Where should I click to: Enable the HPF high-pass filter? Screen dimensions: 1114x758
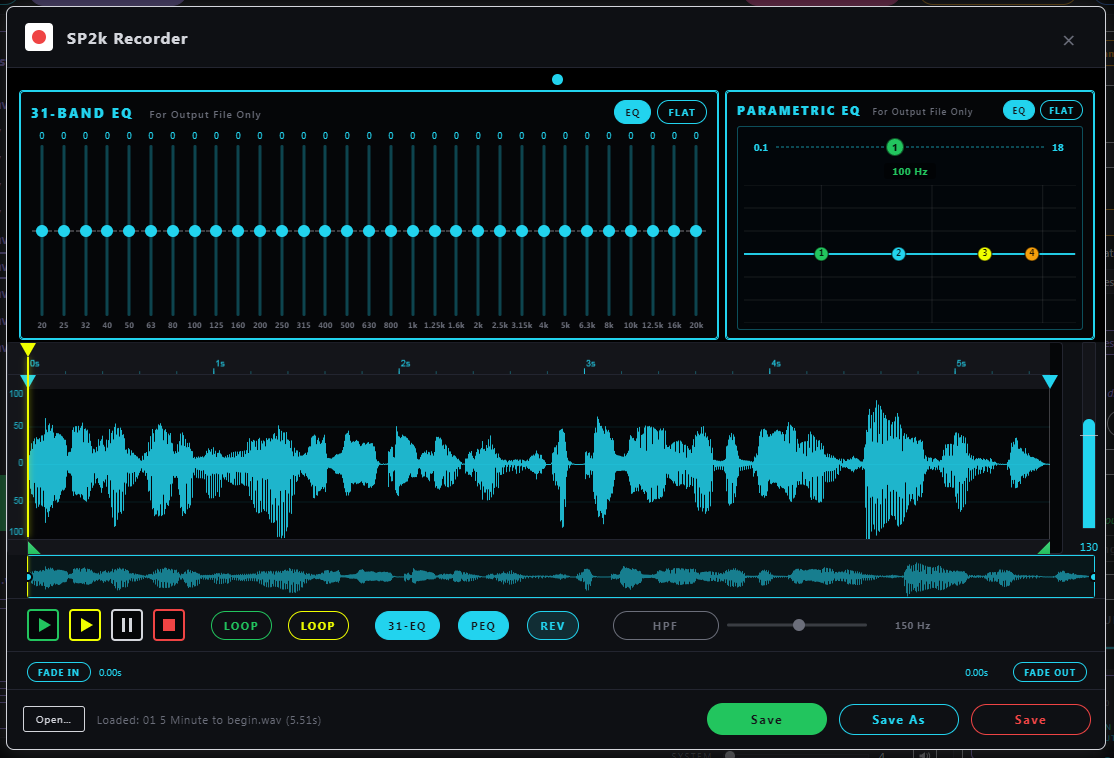coord(666,626)
